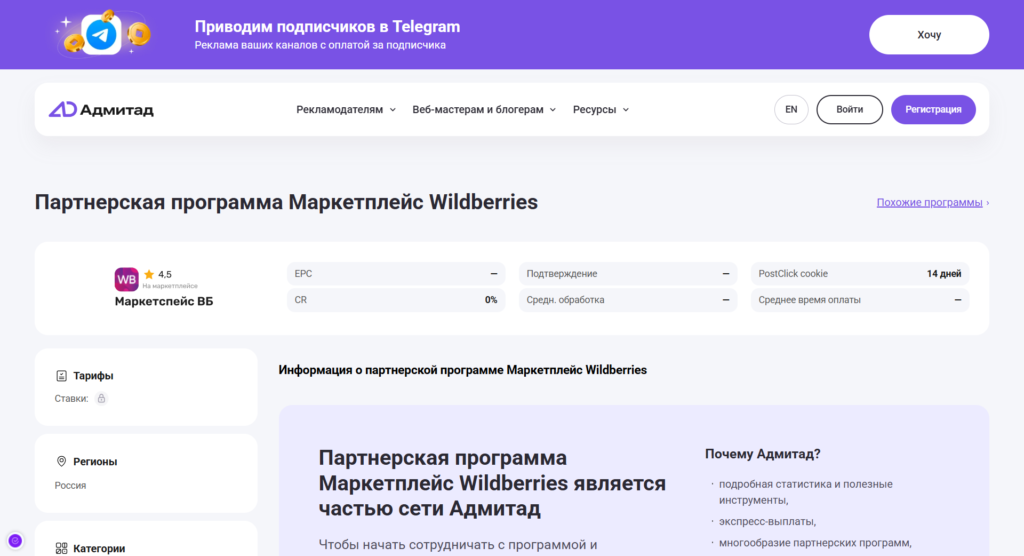Click the WB Wildberries logo
Screen dimensions: 1024x556
(x=127, y=279)
